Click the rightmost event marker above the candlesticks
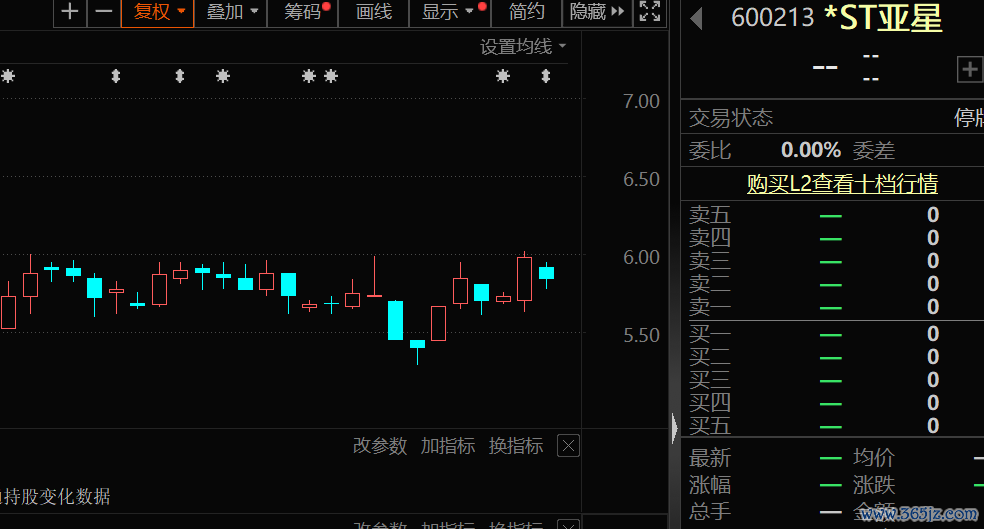Screen dimensions: 984x529 click(x=546, y=76)
